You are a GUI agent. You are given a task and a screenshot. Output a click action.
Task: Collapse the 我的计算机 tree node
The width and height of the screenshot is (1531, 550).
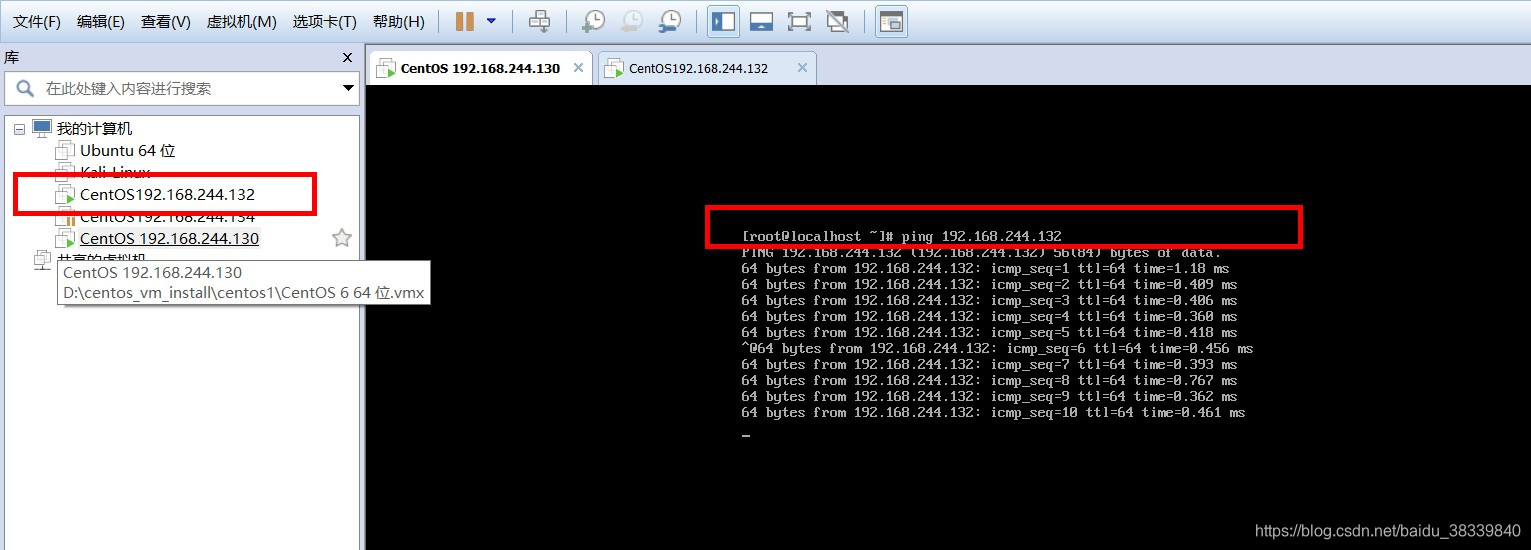19,129
